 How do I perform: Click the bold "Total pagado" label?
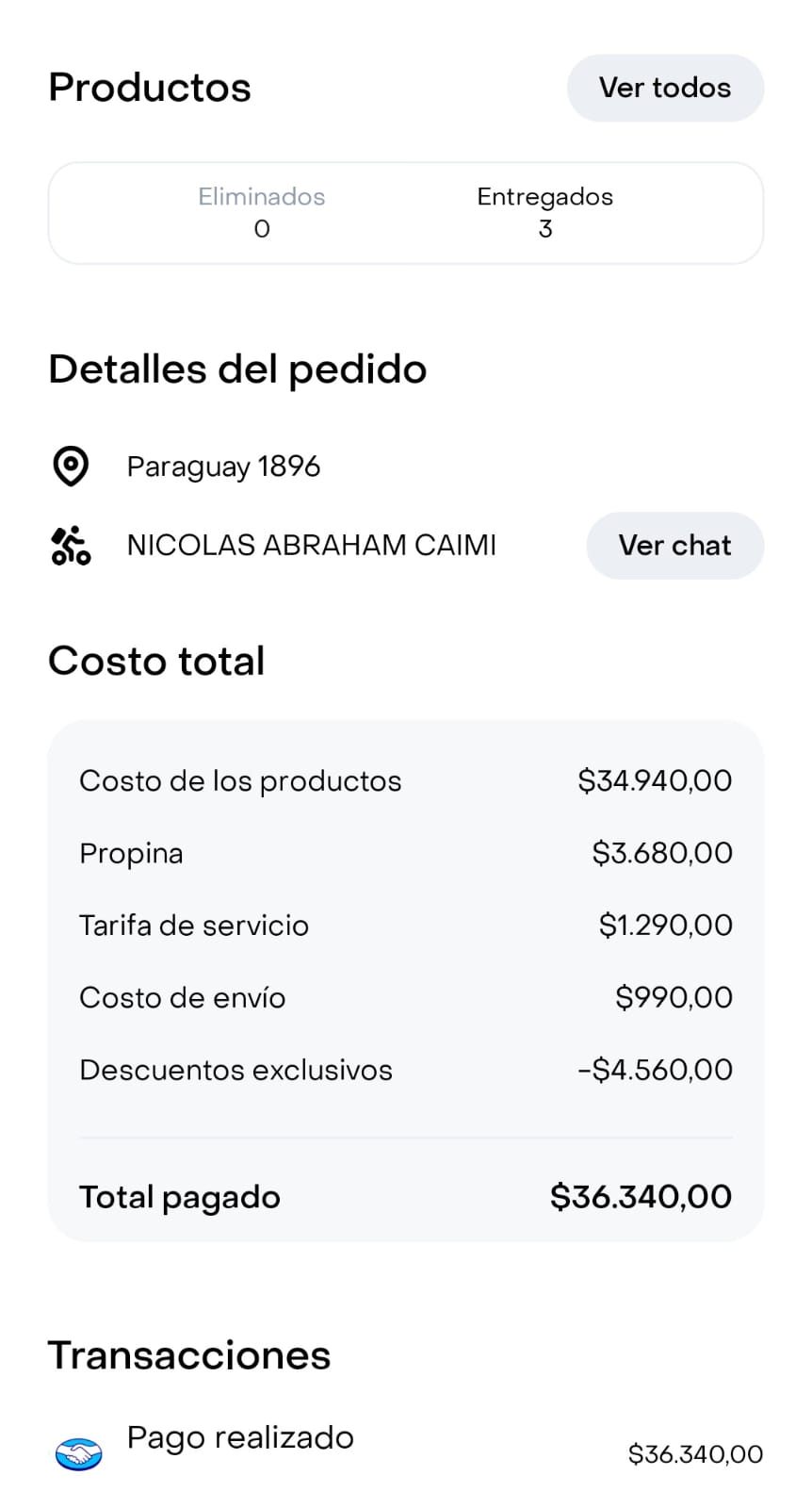click(180, 1197)
